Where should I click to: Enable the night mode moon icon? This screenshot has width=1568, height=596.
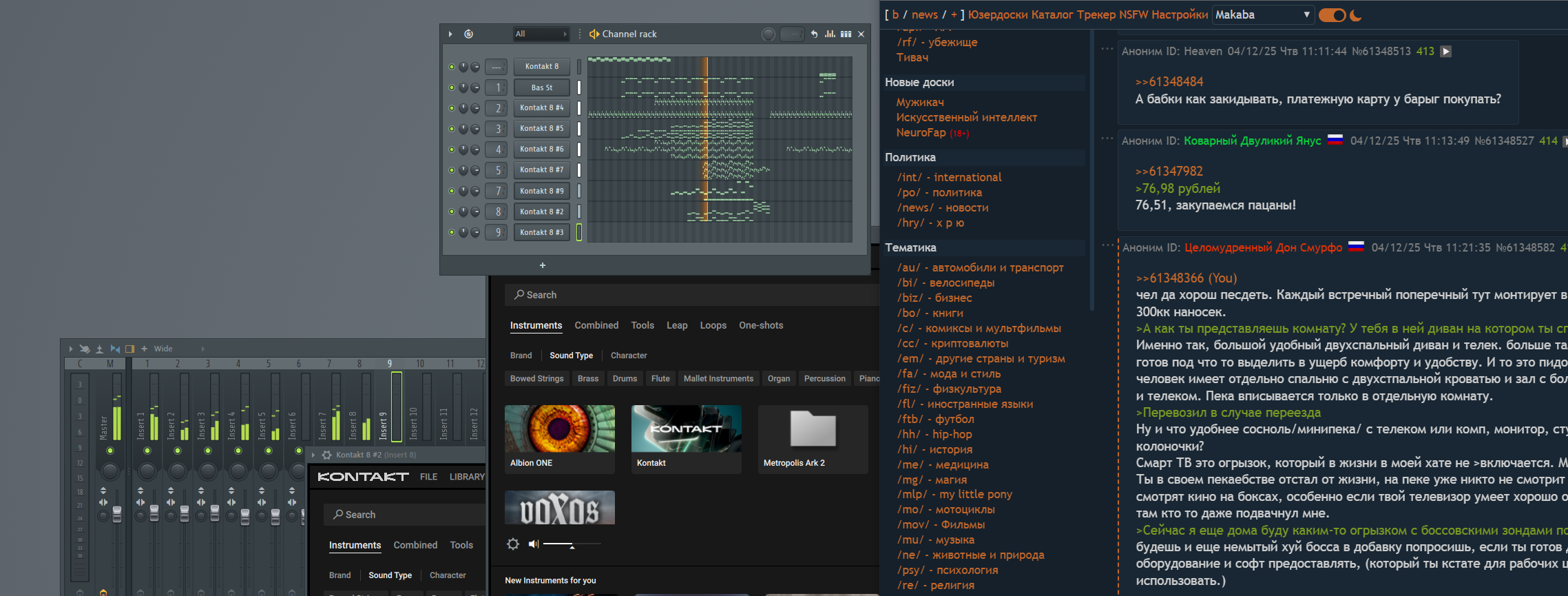(x=1356, y=15)
